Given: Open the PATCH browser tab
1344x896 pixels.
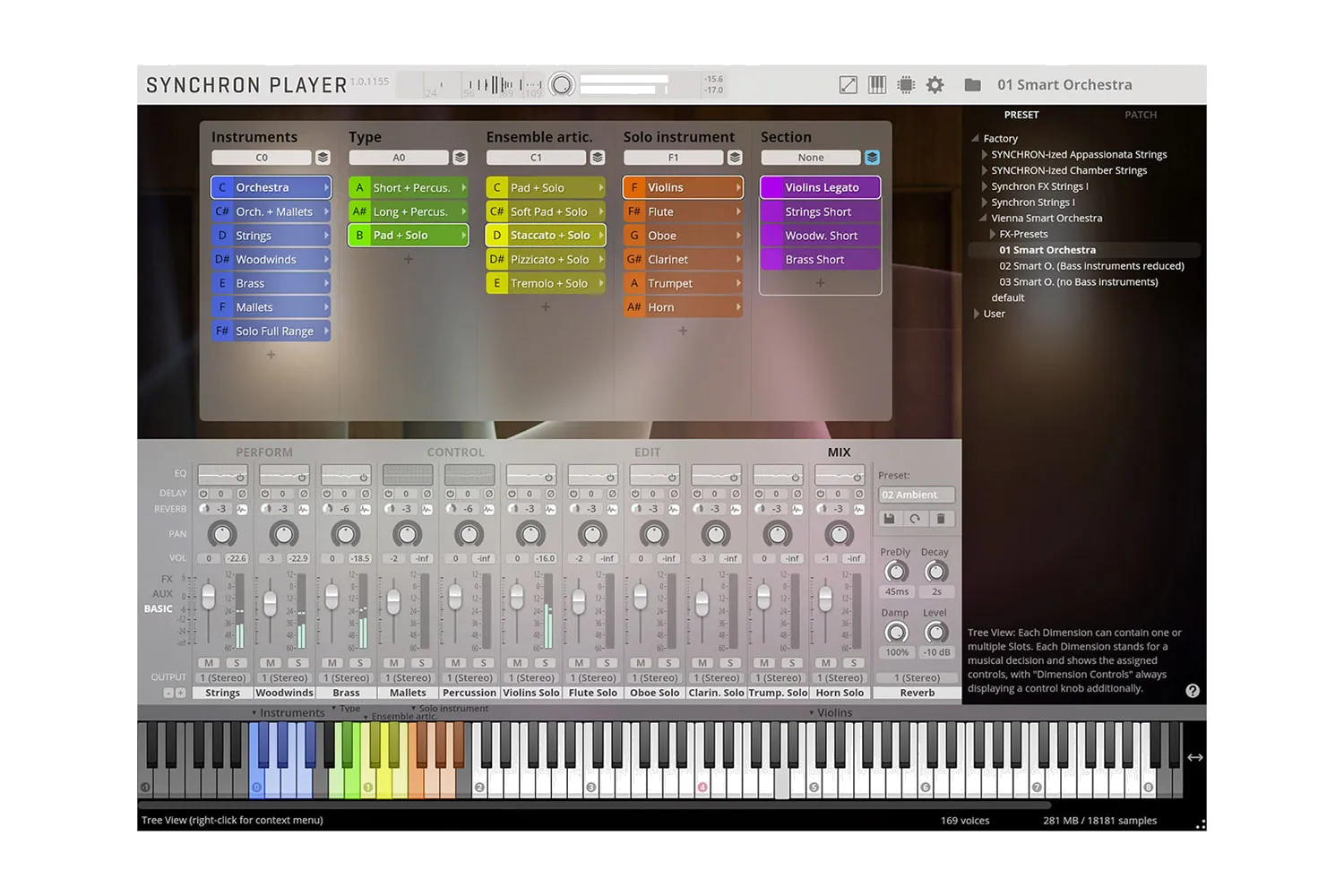Looking at the screenshot, I should coord(1141,115).
